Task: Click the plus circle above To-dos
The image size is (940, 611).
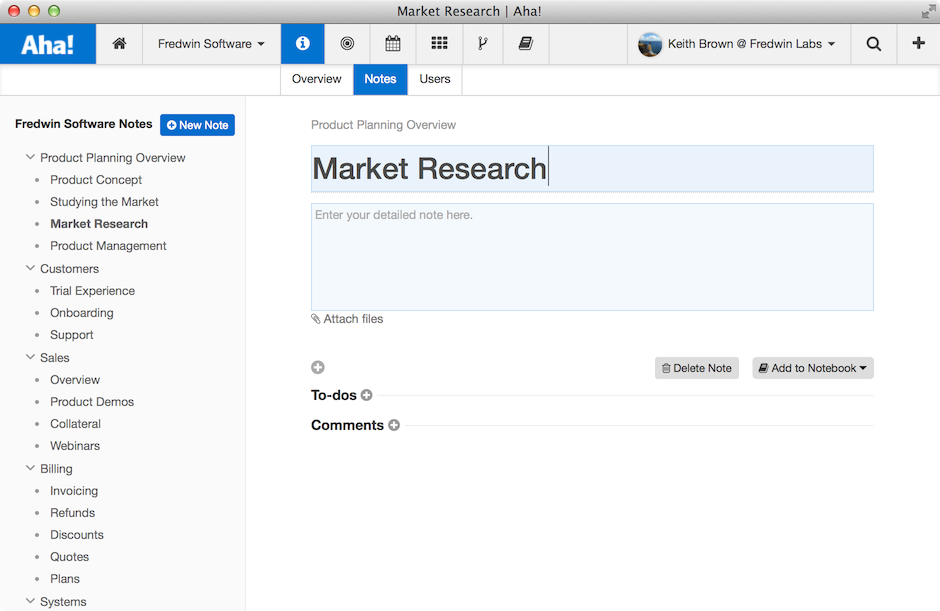Action: coord(318,367)
